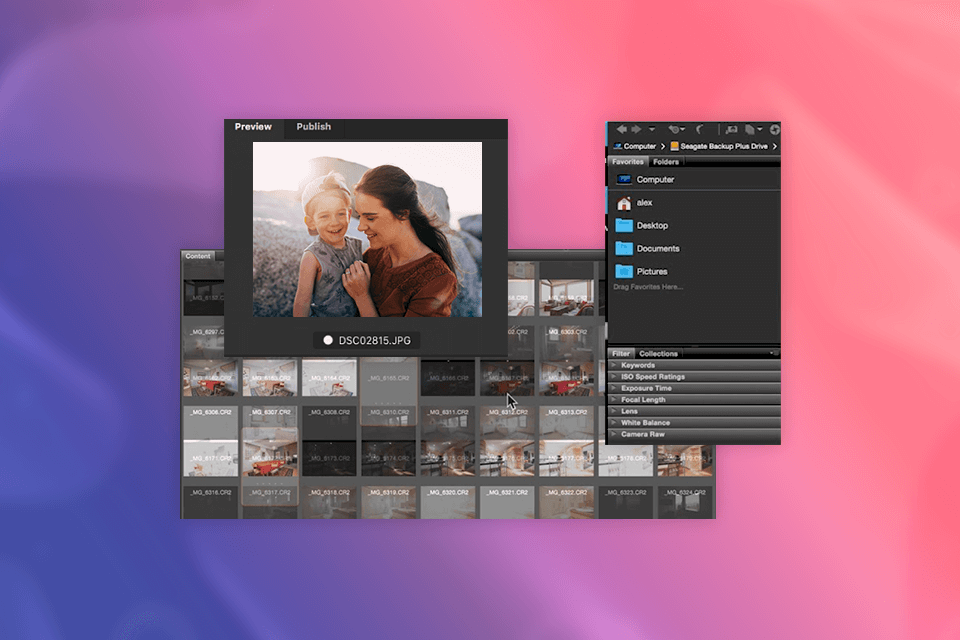Expand the Exposure Time filter
Viewport: 960px width, 640px height.
[x=694, y=388]
